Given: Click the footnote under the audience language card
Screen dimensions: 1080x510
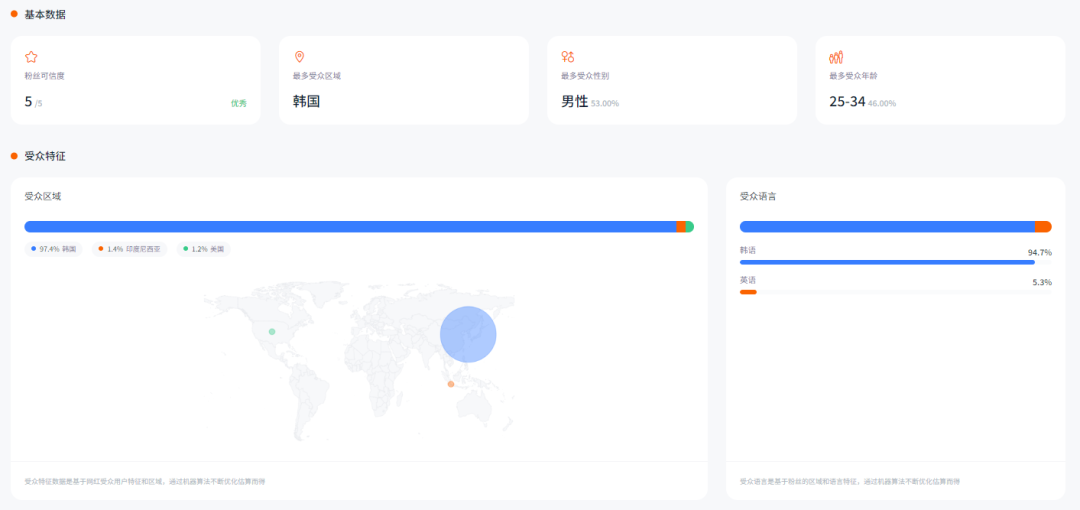Looking at the screenshot, I should [850, 481].
